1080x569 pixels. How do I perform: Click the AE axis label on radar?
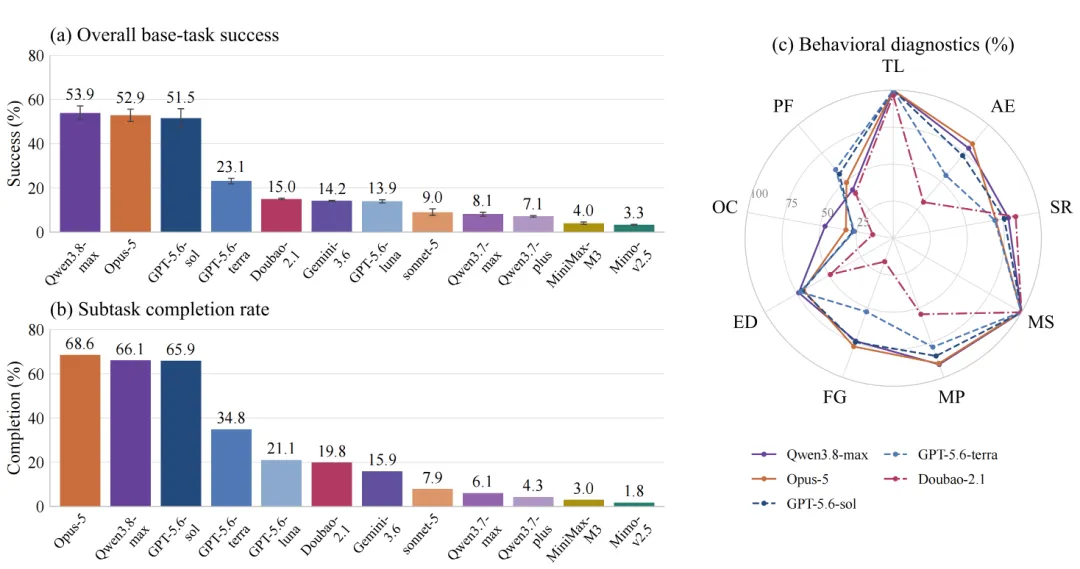pyautogui.click(x=1003, y=107)
